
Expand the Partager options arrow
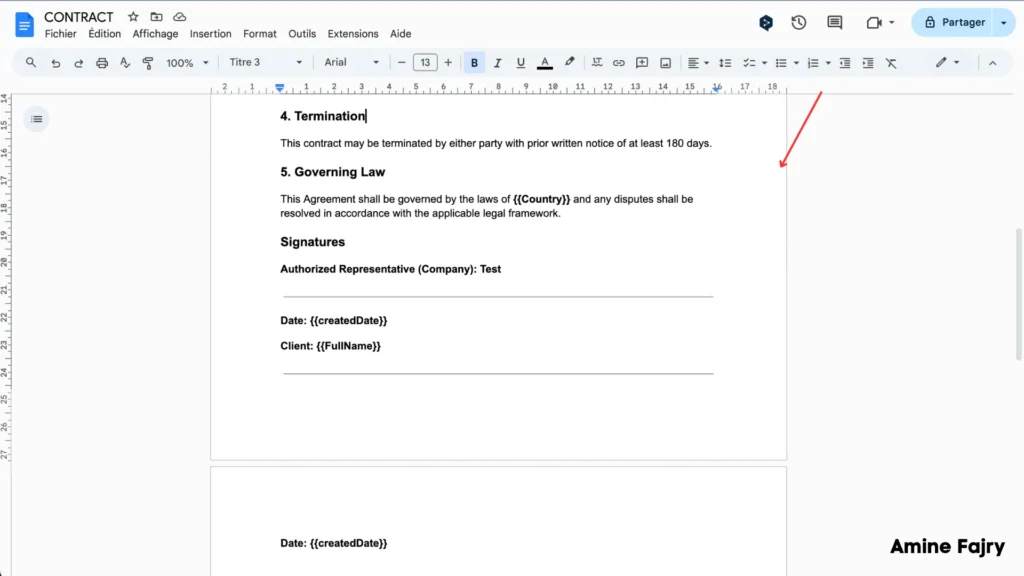pos(1004,23)
